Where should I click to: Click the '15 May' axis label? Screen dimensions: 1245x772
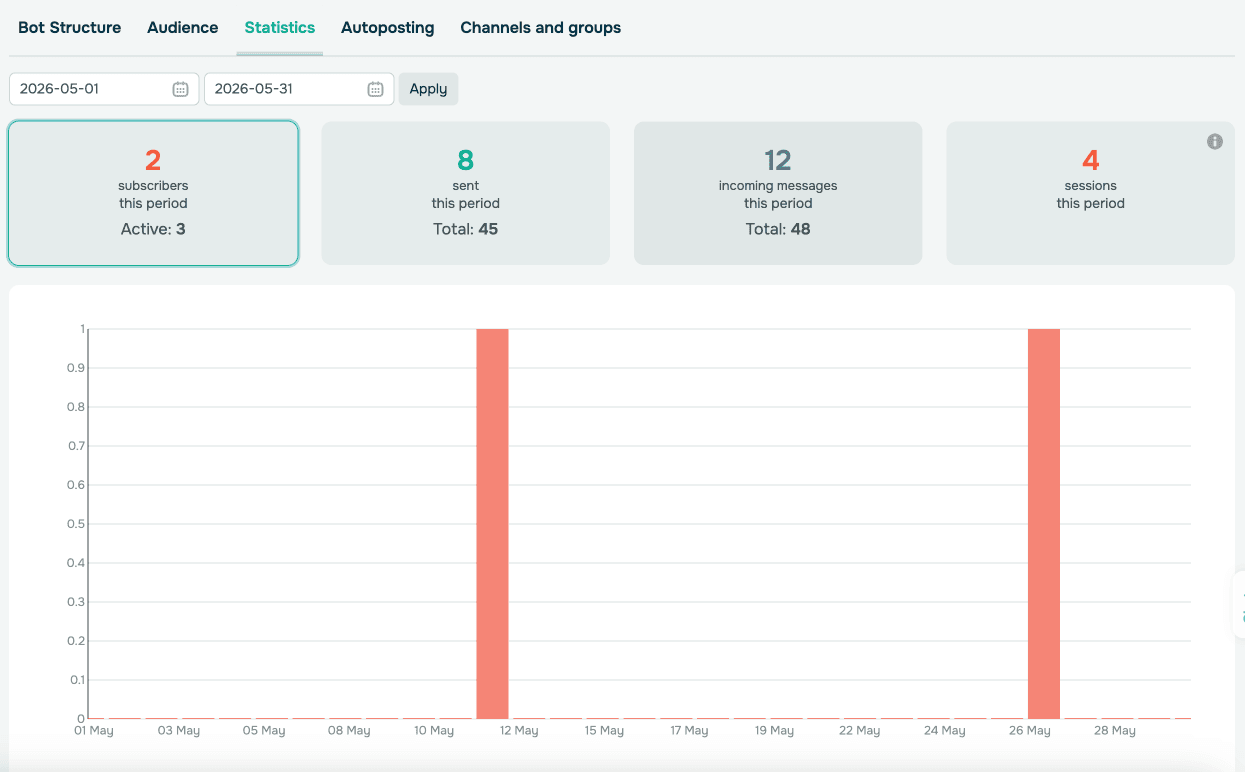(x=604, y=731)
